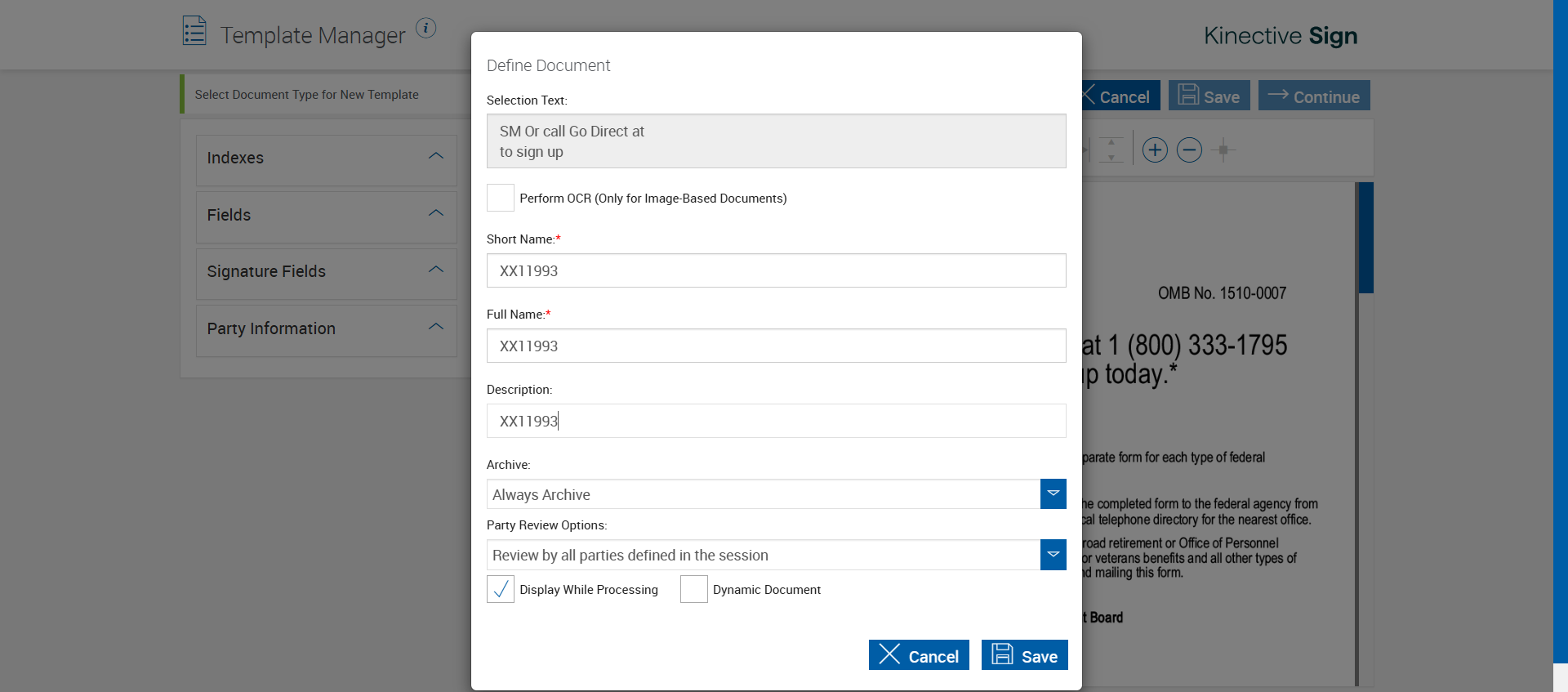Collapse the Indexes panel
This screenshot has height=692, width=1568.
(x=436, y=156)
